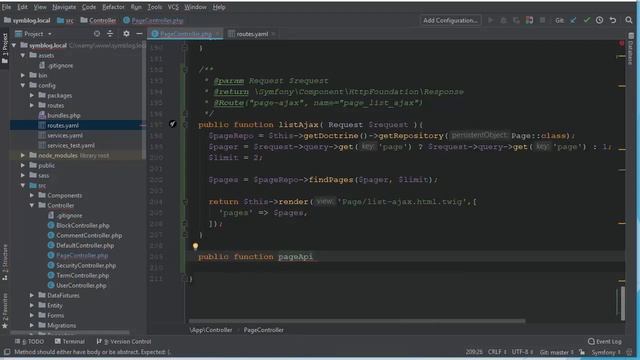640x360 pixels.
Task: Open the Refactor menu
Action: (113, 7)
